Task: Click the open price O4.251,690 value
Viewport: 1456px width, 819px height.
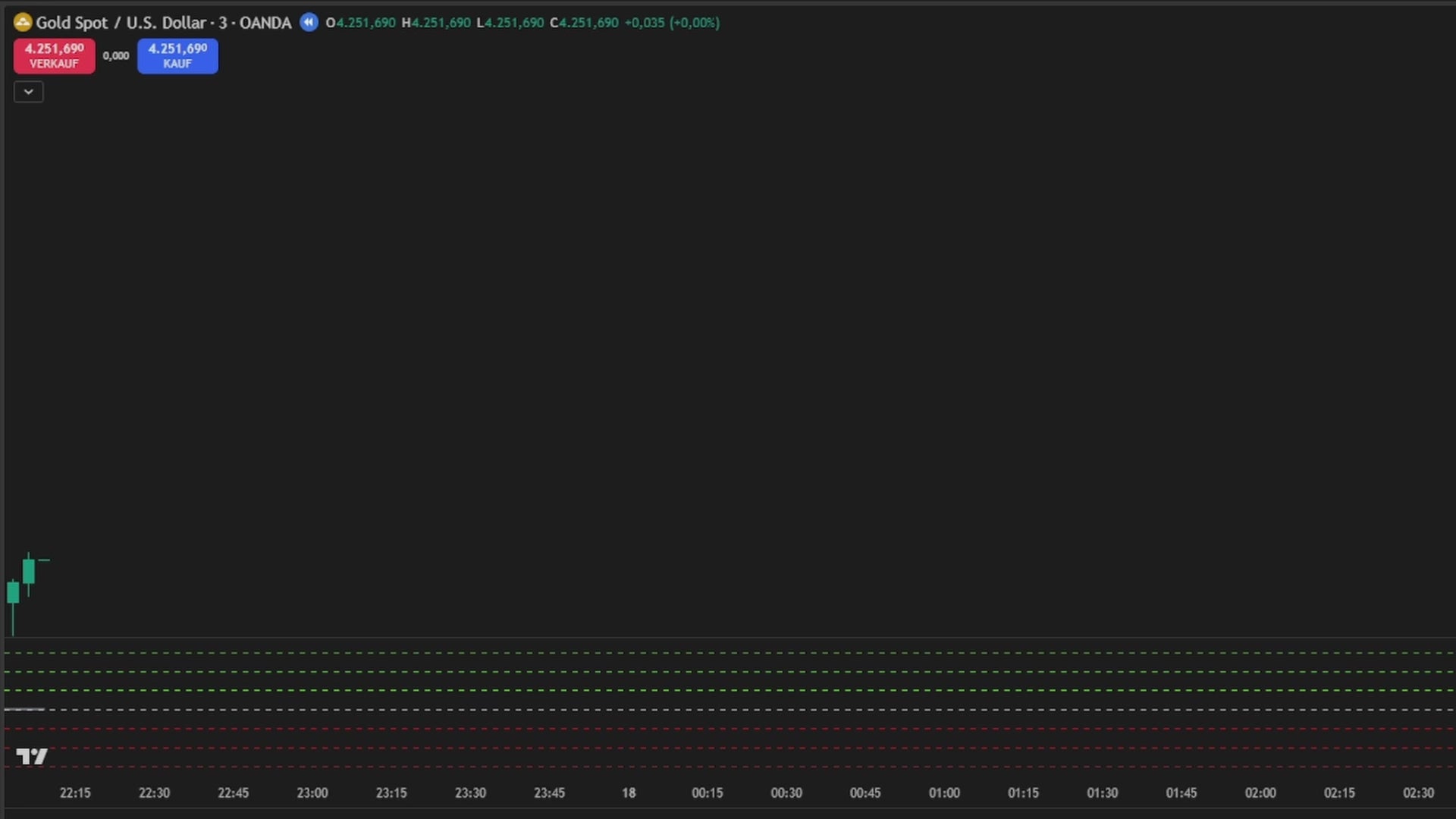Action: (x=361, y=23)
